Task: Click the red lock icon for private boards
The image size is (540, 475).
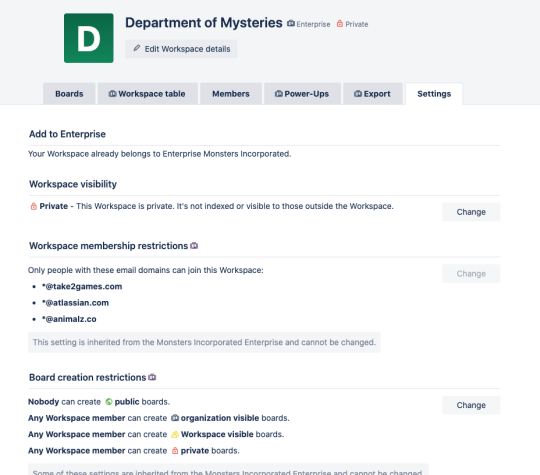Action: (175, 451)
